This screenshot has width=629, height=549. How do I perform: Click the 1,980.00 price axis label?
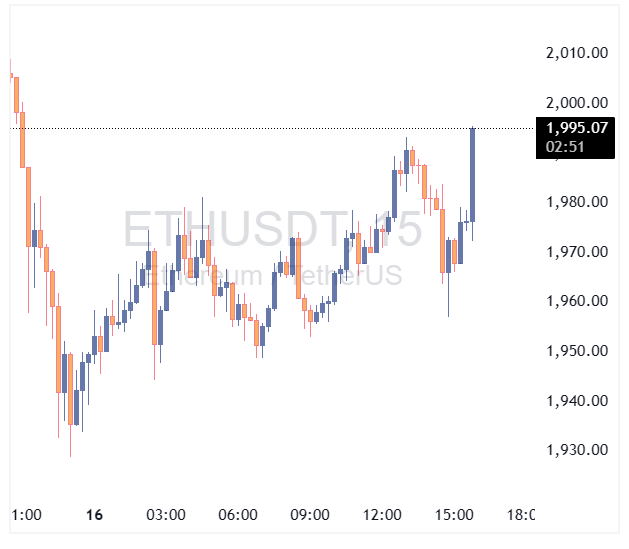(577, 202)
